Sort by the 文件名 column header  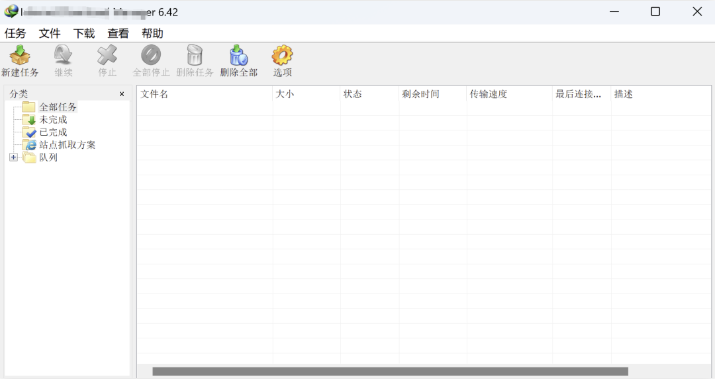pyautogui.click(x=205, y=94)
